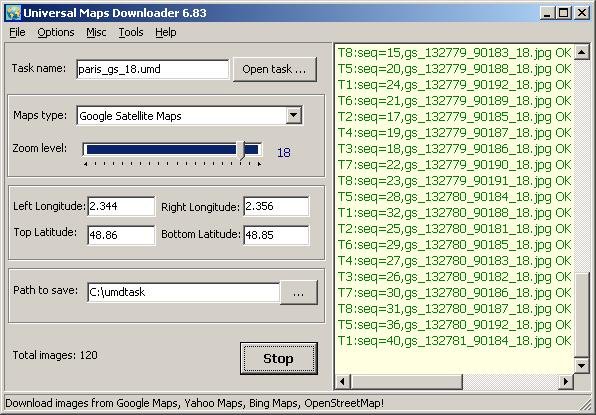Click log line T8:seq=31 gs_132780_90187
The width and height of the screenshot is (596, 415).
(454, 309)
